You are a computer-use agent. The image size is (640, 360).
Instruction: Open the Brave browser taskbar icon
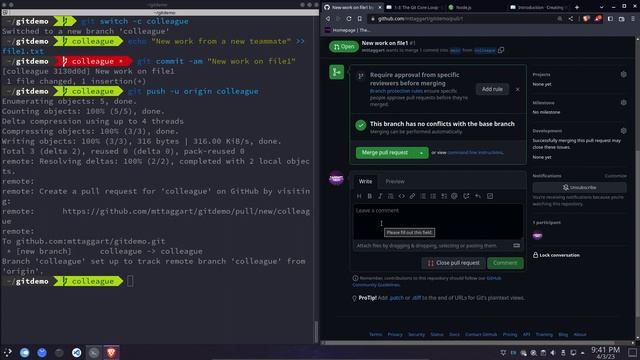[111, 352]
